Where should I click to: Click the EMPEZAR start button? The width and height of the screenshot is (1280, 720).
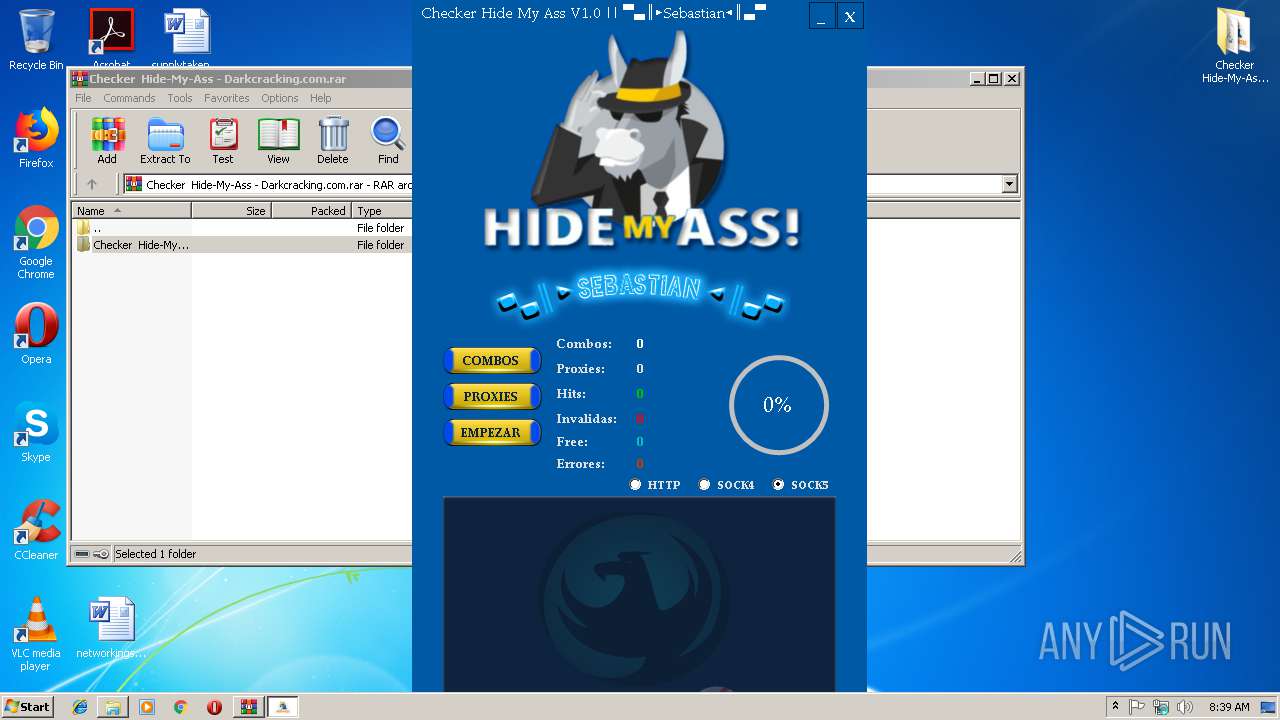tap(491, 433)
